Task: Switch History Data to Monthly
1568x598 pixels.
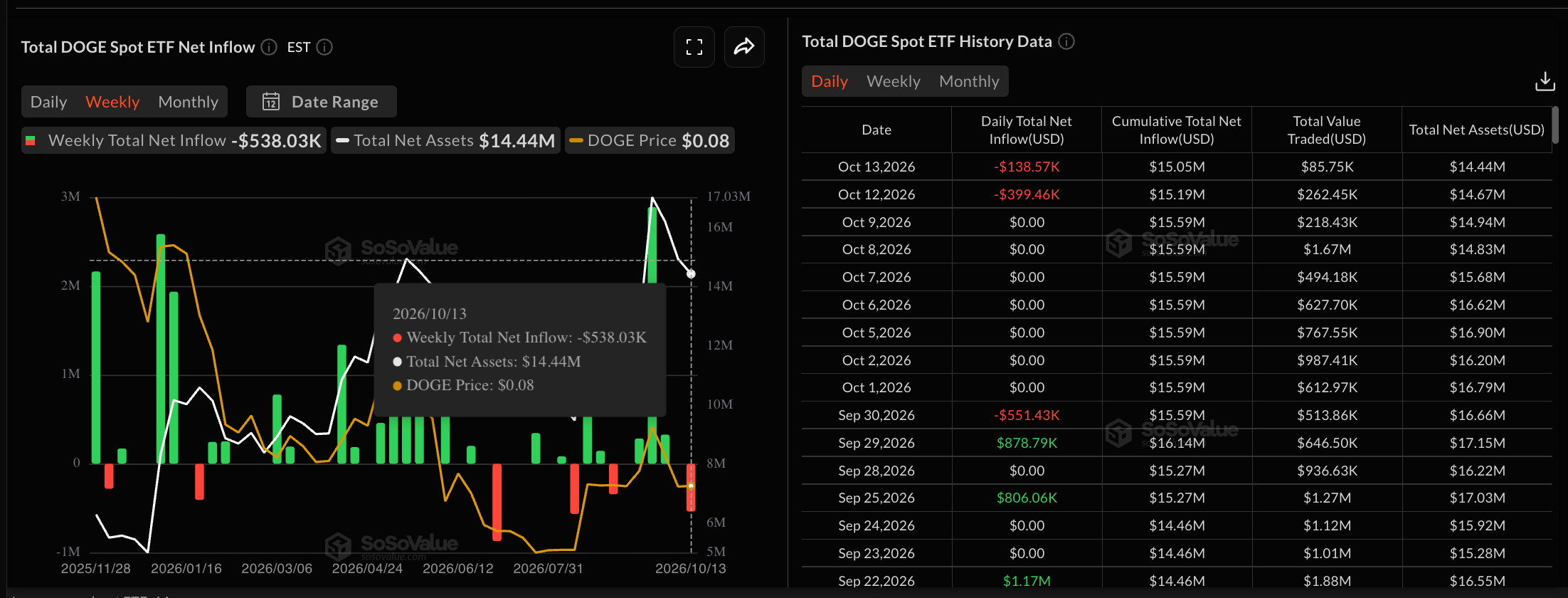Action: coord(969,81)
